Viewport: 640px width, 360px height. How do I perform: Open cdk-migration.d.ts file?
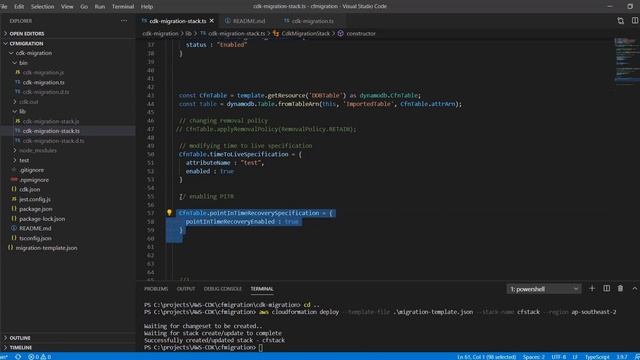[x=46, y=92]
